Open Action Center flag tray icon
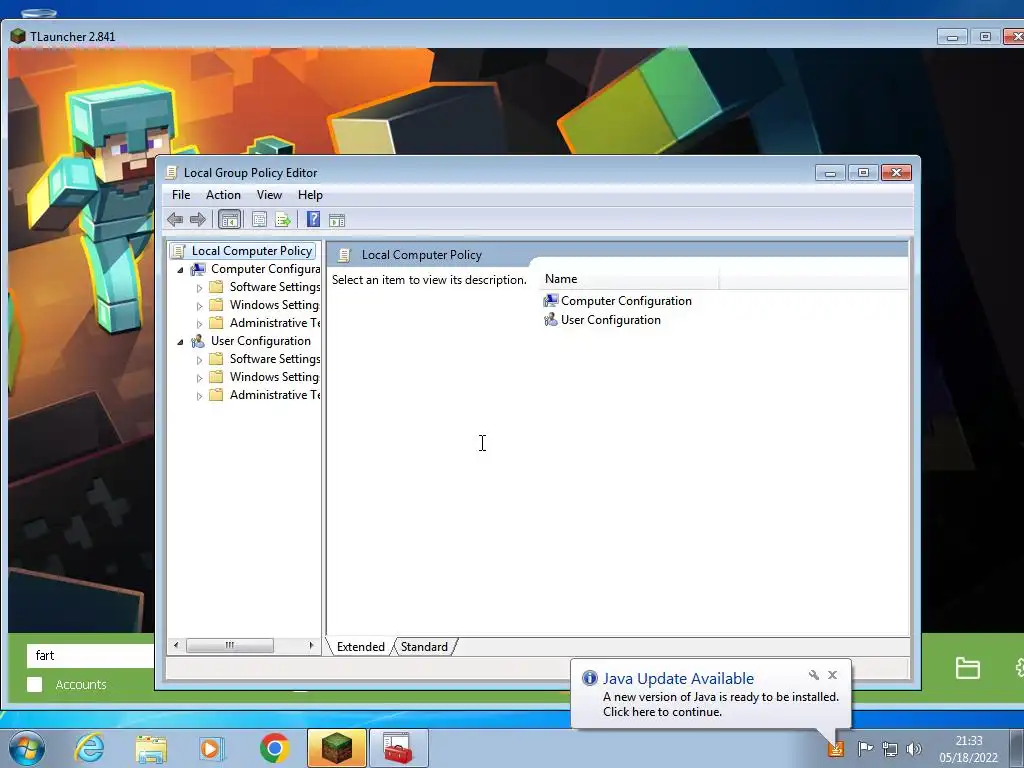 point(865,748)
